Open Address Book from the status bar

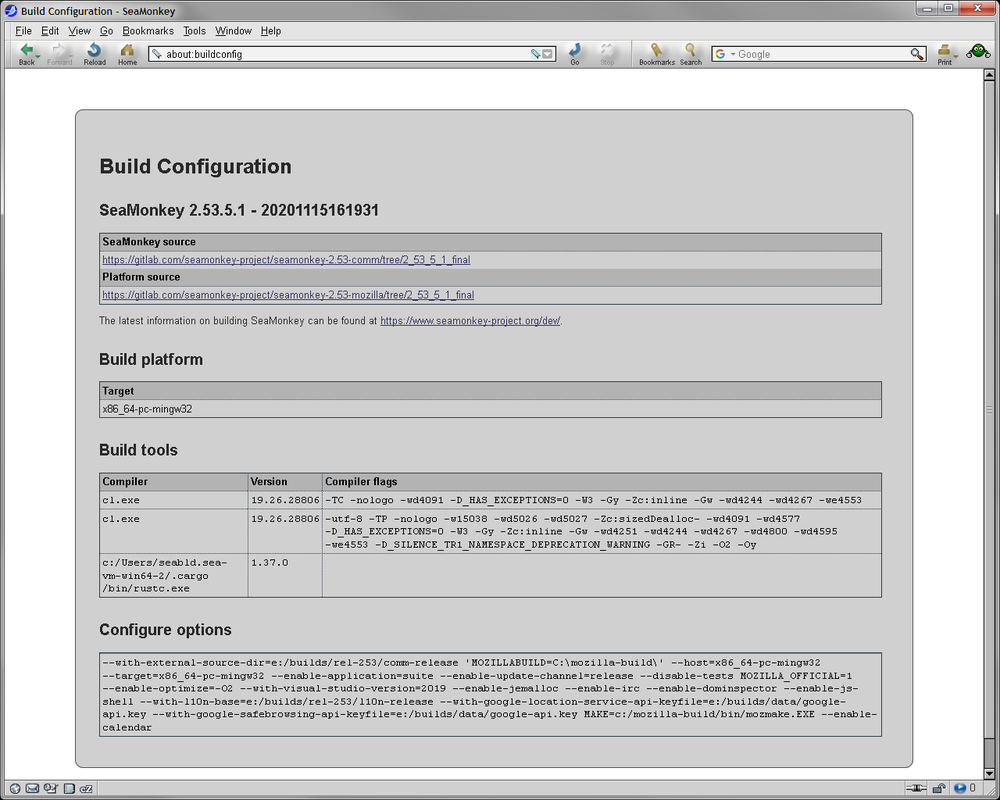point(69,789)
